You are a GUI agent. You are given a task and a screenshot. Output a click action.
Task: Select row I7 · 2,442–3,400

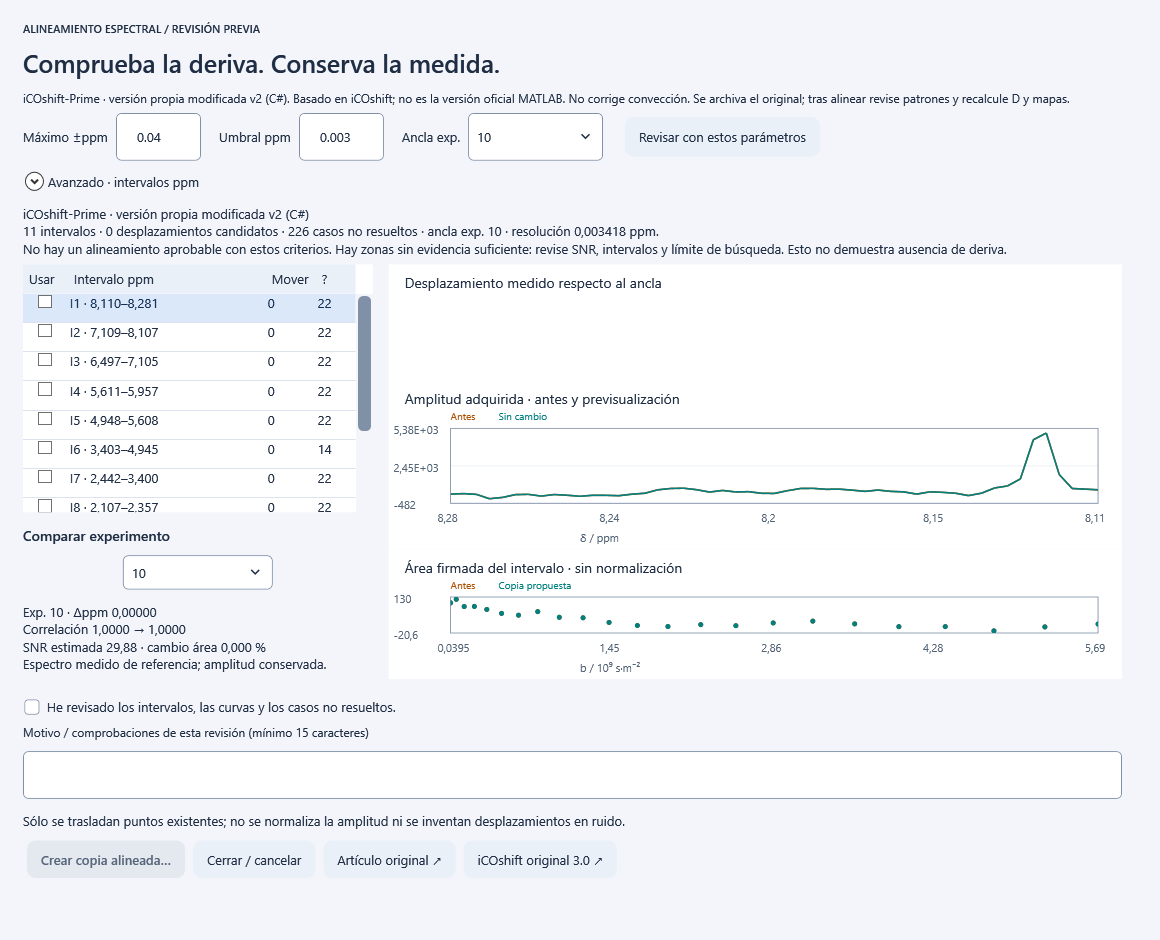click(189, 483)
